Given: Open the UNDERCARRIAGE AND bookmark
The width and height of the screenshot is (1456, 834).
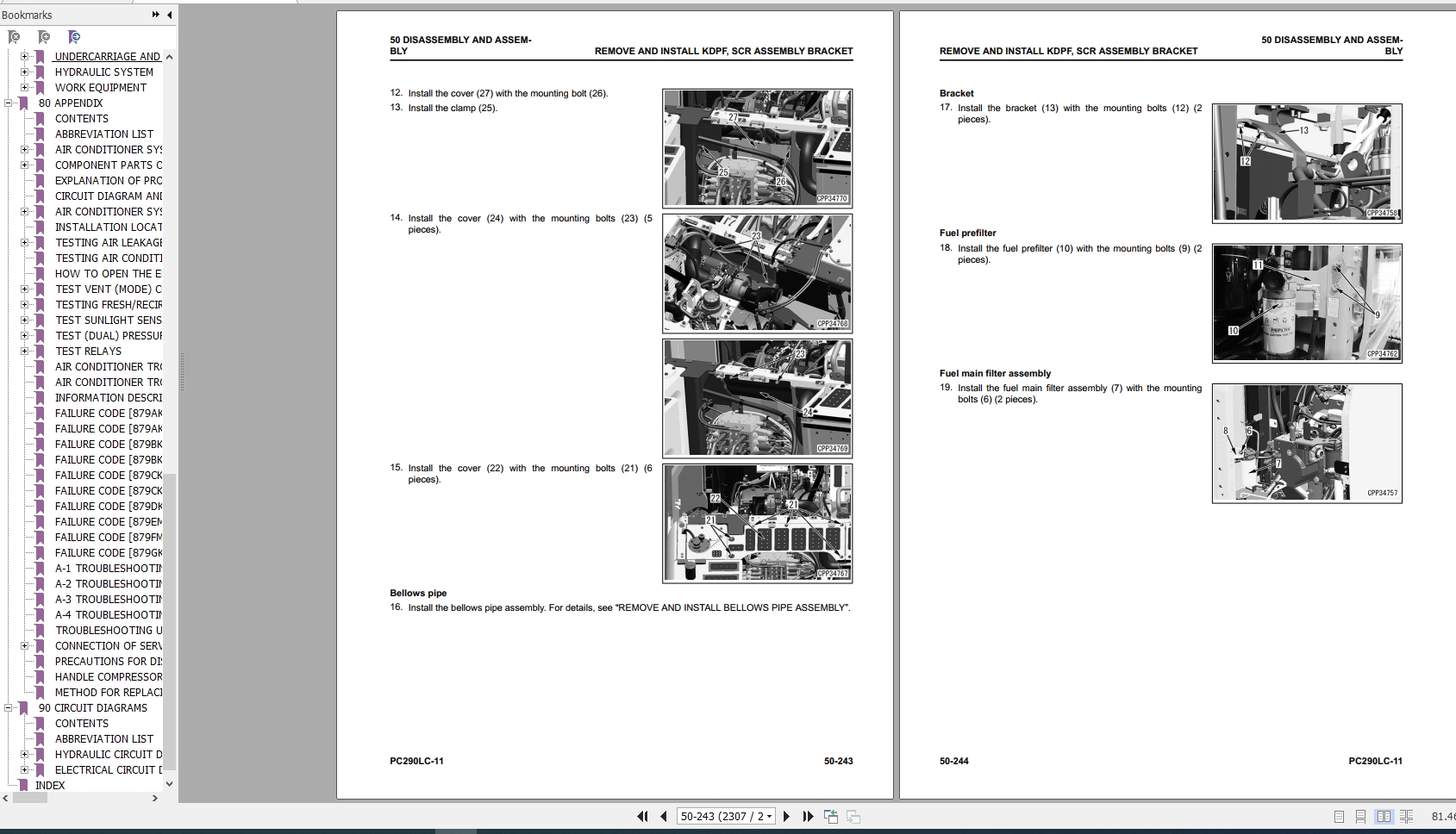Looking at the screenshot, I should (x=108, y=57).
